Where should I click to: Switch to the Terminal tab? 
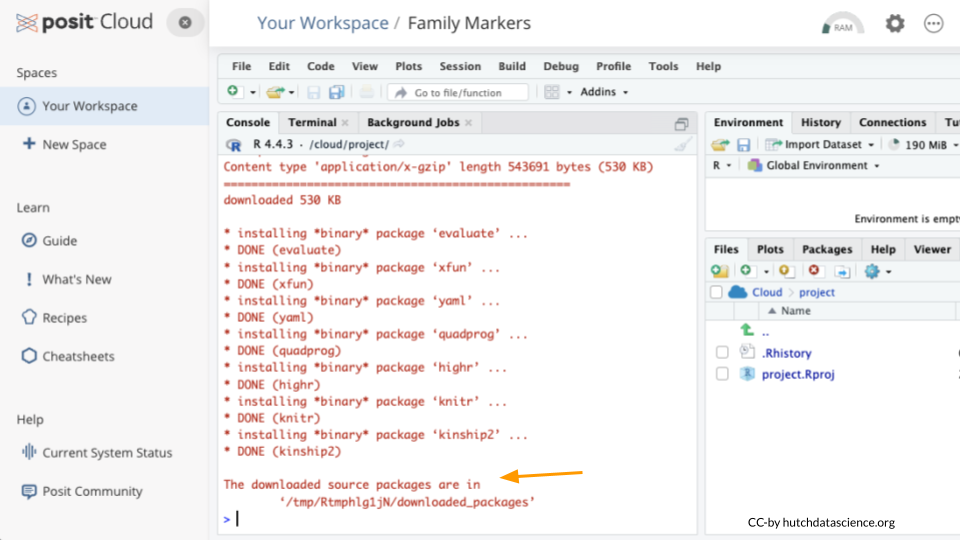(x=312, y=122)
